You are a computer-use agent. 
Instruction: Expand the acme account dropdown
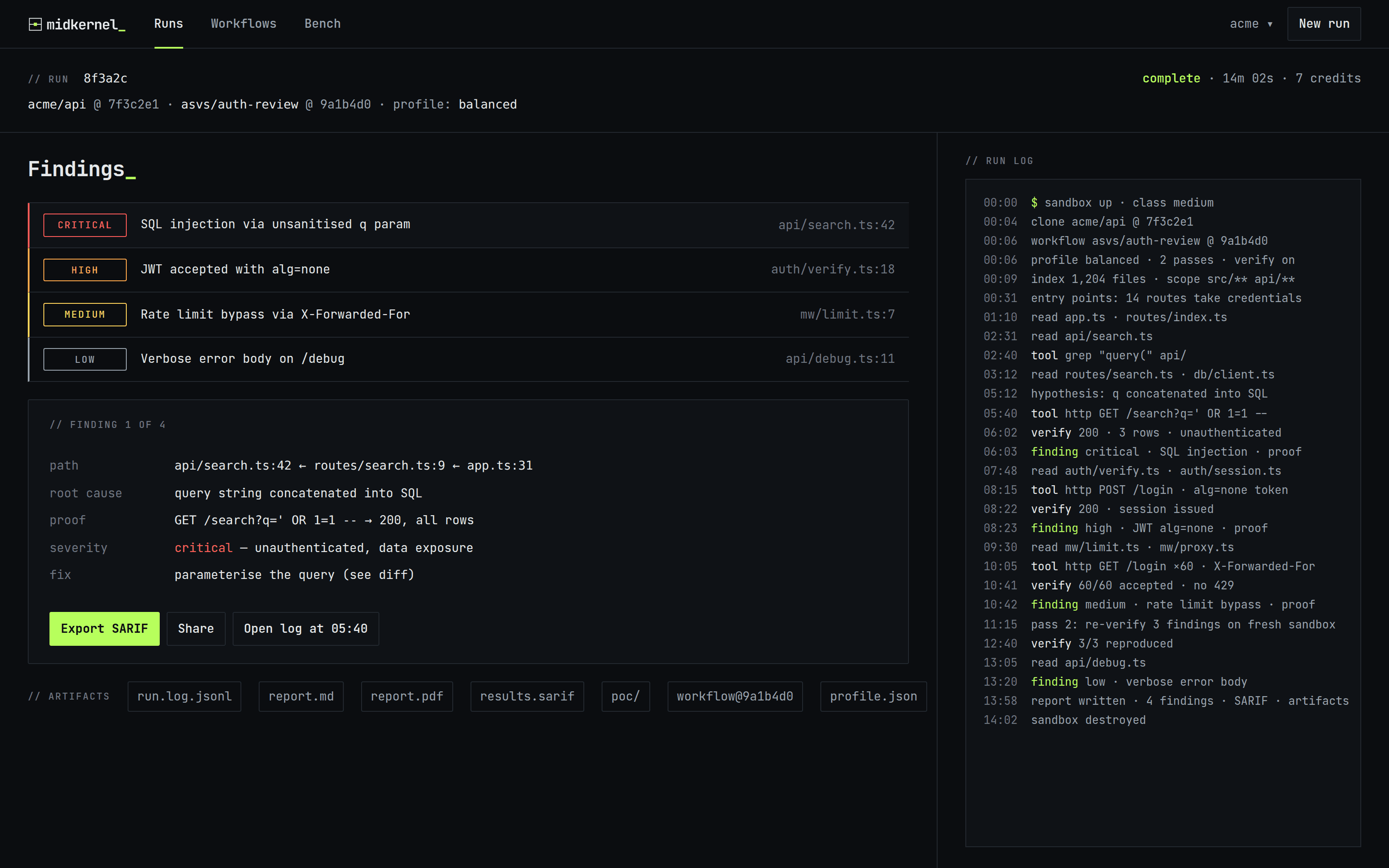point(1251,23)
